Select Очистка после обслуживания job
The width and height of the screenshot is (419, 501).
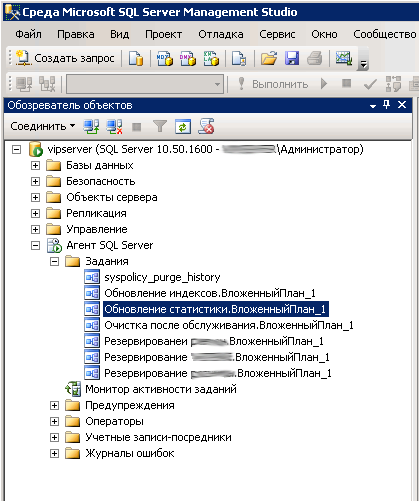[x=229, y=325]
